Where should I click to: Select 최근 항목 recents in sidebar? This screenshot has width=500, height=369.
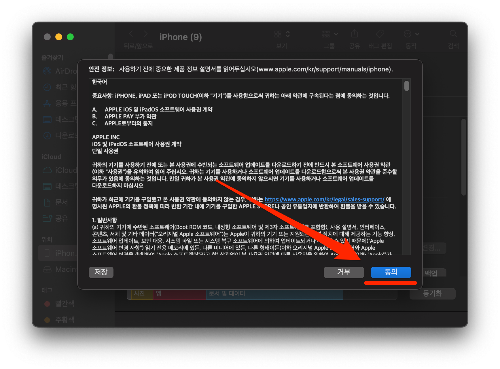point(60,87)
